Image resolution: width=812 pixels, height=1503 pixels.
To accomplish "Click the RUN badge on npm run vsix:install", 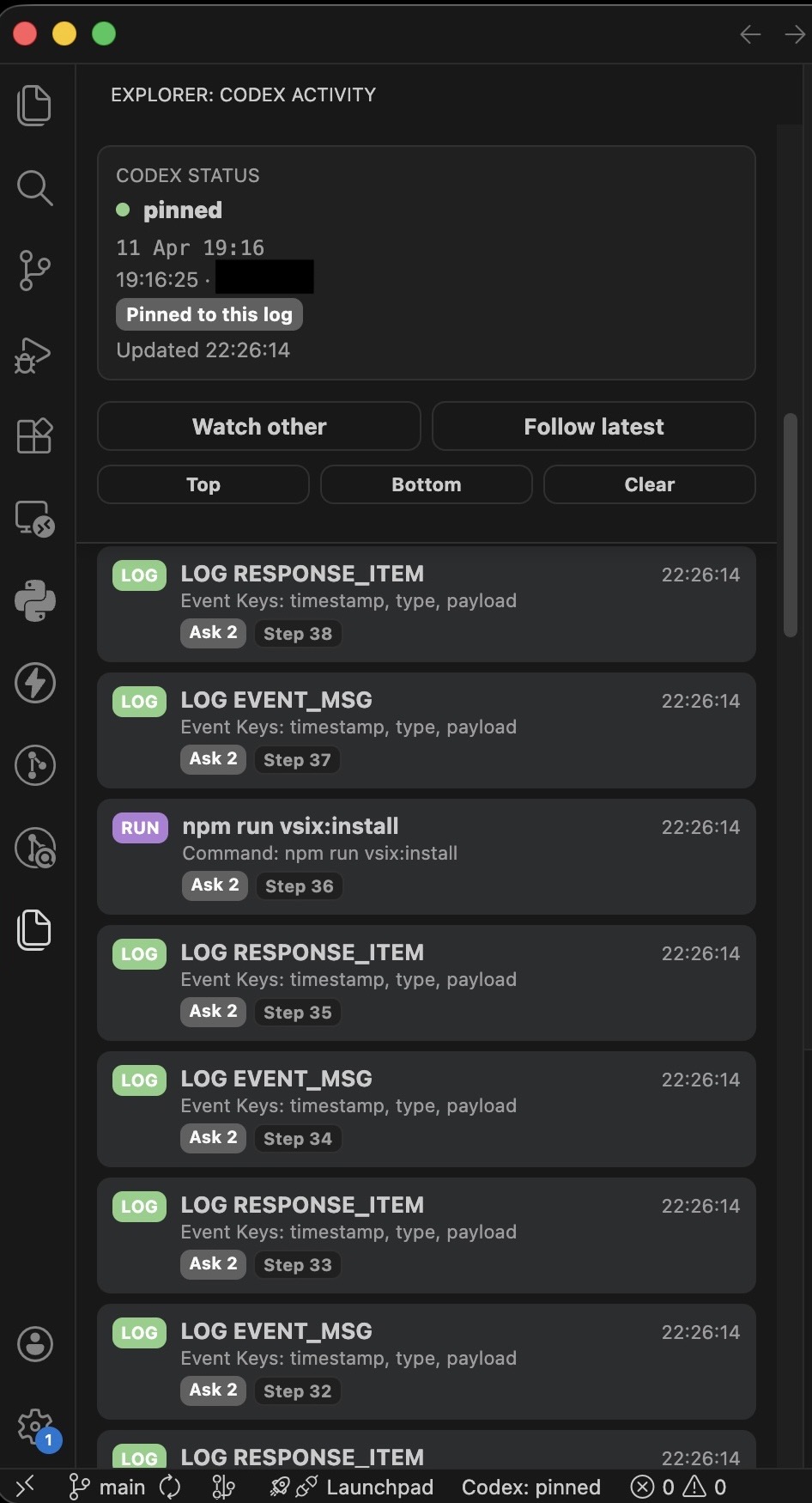I will pyautogui.click(x=139, y=827).
